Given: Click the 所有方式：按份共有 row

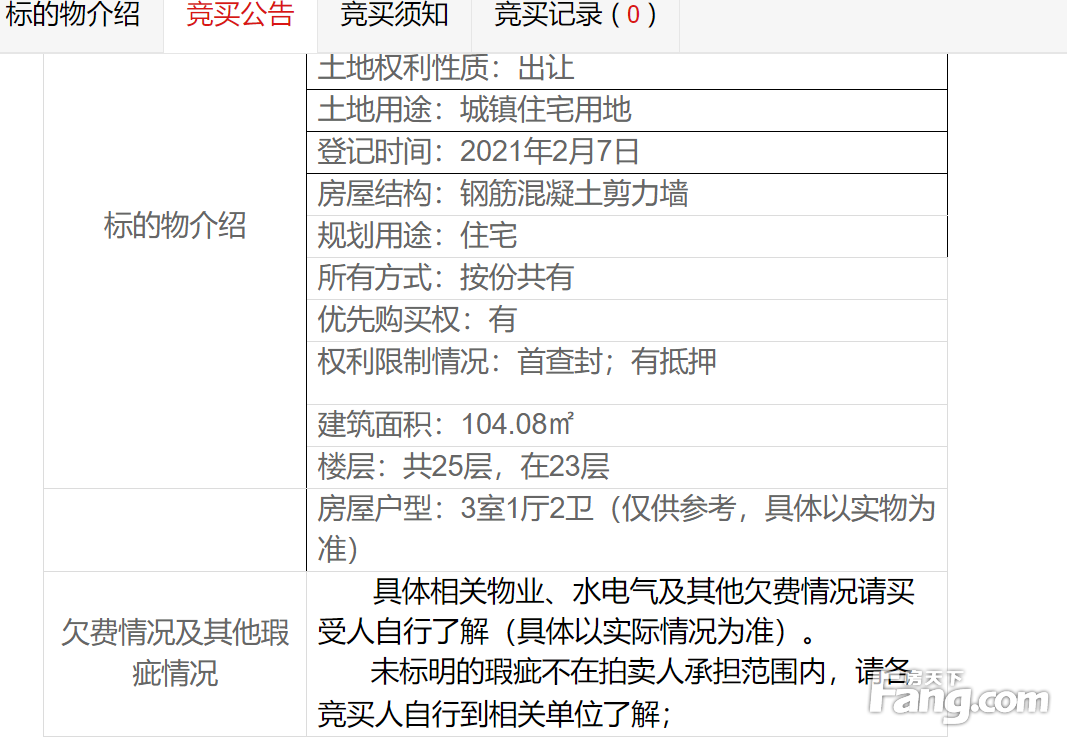Looking at the screenshot, I should (x=446, y=278).
